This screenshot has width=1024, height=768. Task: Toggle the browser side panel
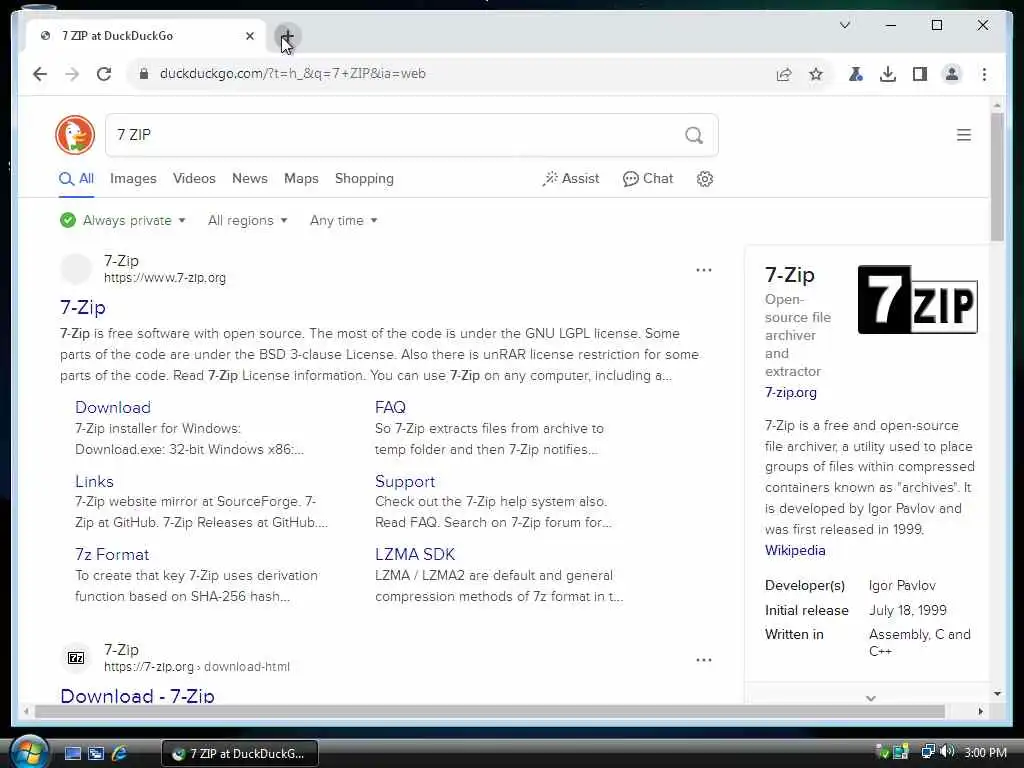tap(920, 74)
